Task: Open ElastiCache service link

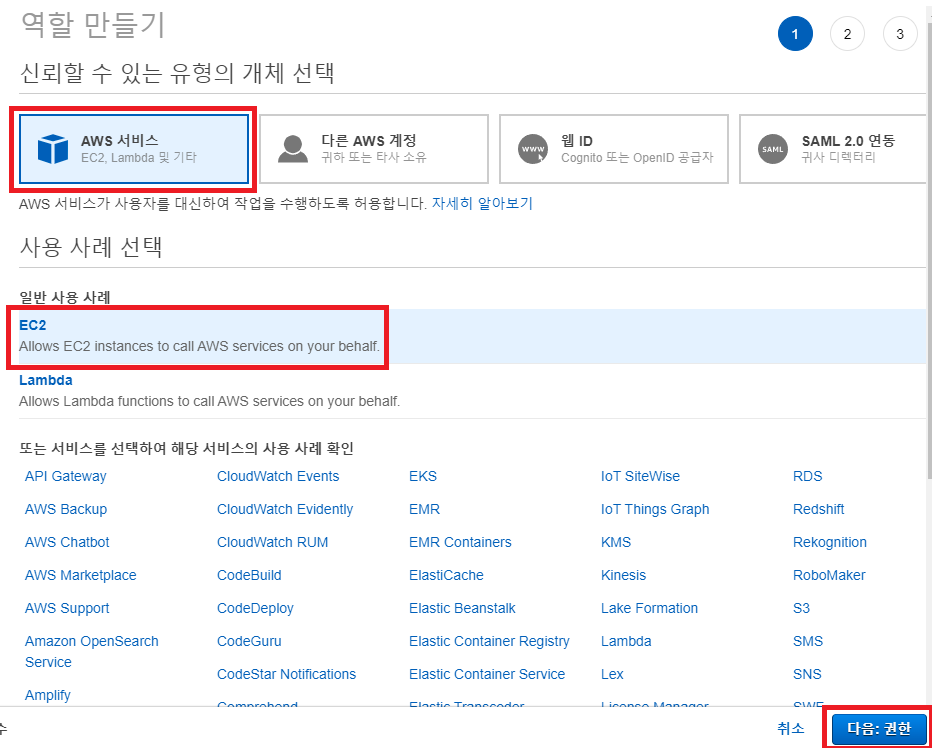Action: coord(446,576)
